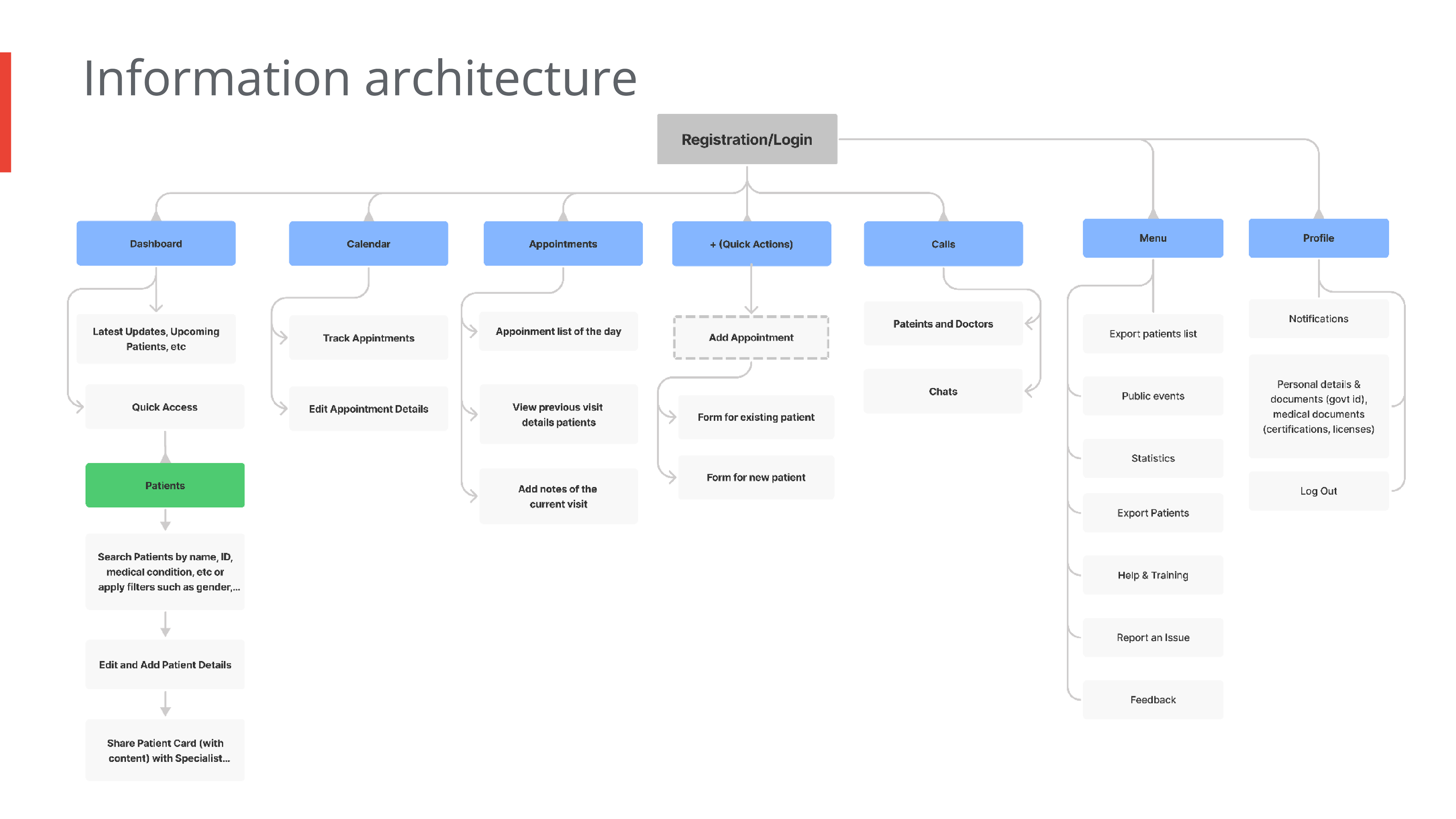The image size is (1456, 819).
Task: Click the 'Information architecture' title
Action: [360, 78]
